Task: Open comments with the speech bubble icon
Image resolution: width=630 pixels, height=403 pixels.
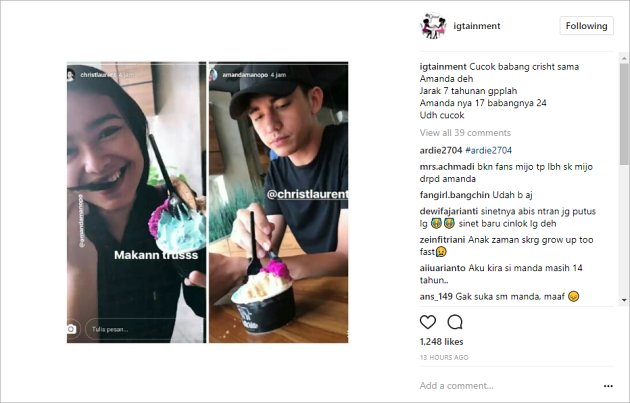Action: pos(455,322)
